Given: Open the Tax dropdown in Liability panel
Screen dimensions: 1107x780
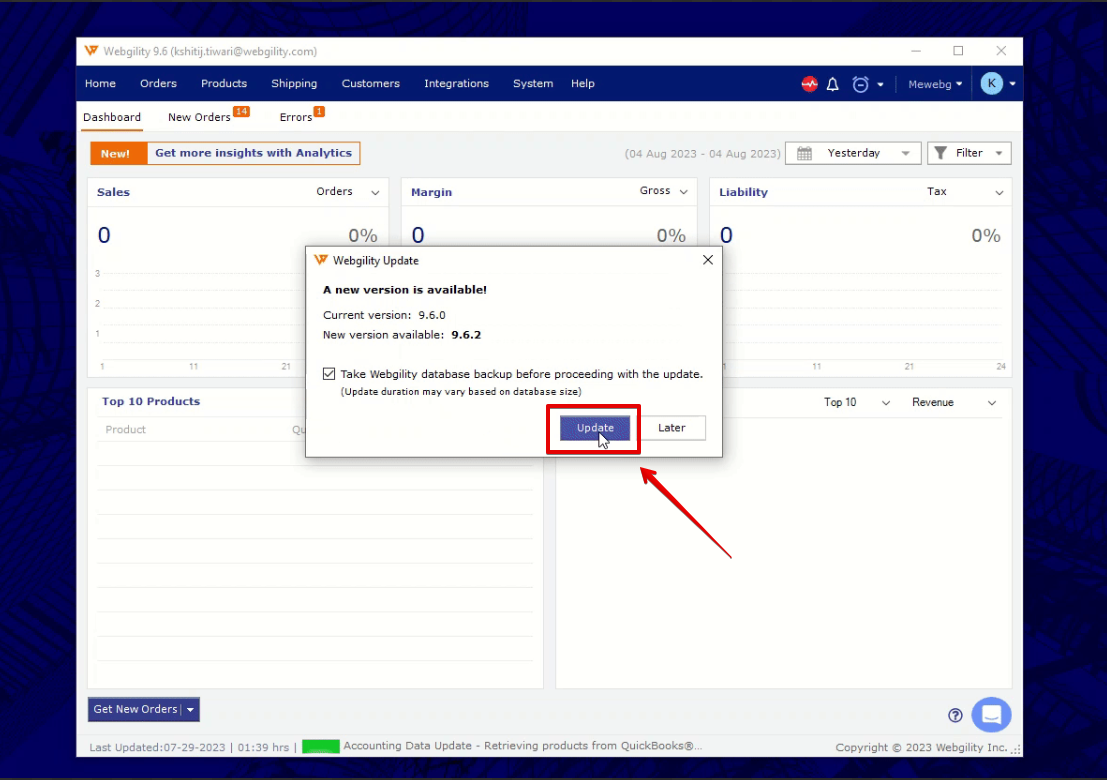Looking at the screenshot, I should point(964,192).
